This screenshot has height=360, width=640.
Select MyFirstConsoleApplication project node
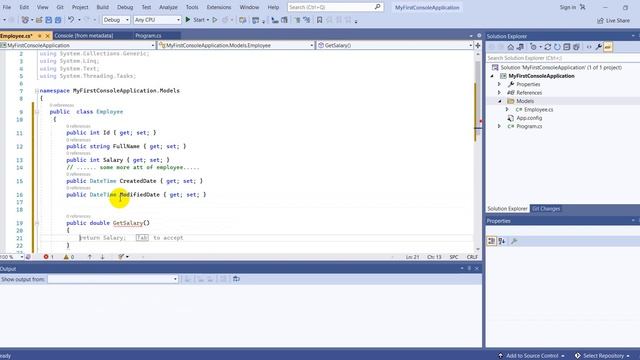tap(541, 76)
